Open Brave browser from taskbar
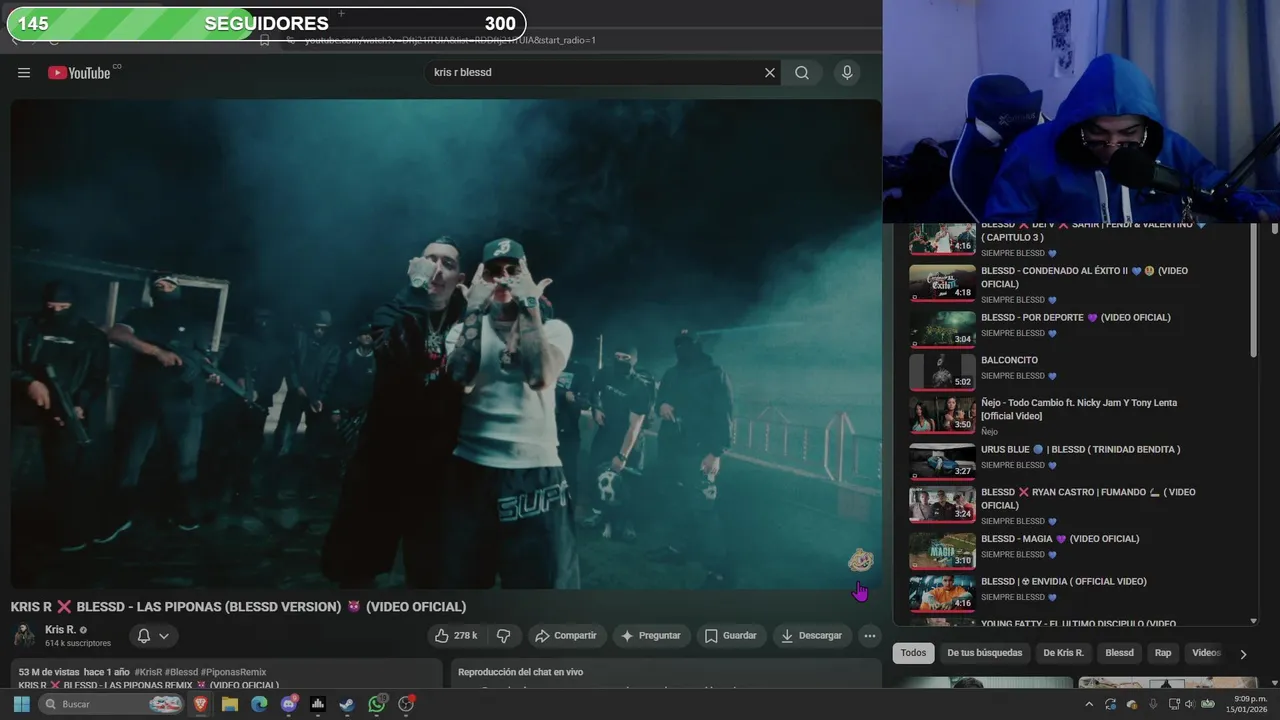 [x=200, y=704]
